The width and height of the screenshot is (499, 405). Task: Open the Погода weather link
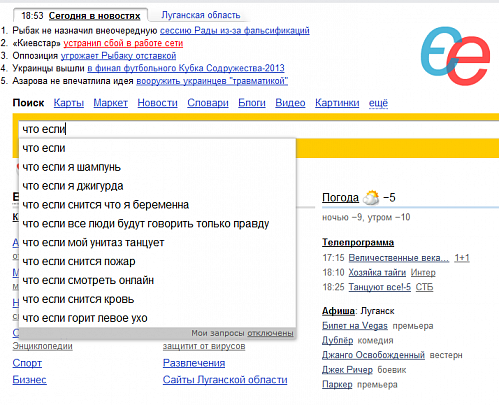[x=340, y=198]
